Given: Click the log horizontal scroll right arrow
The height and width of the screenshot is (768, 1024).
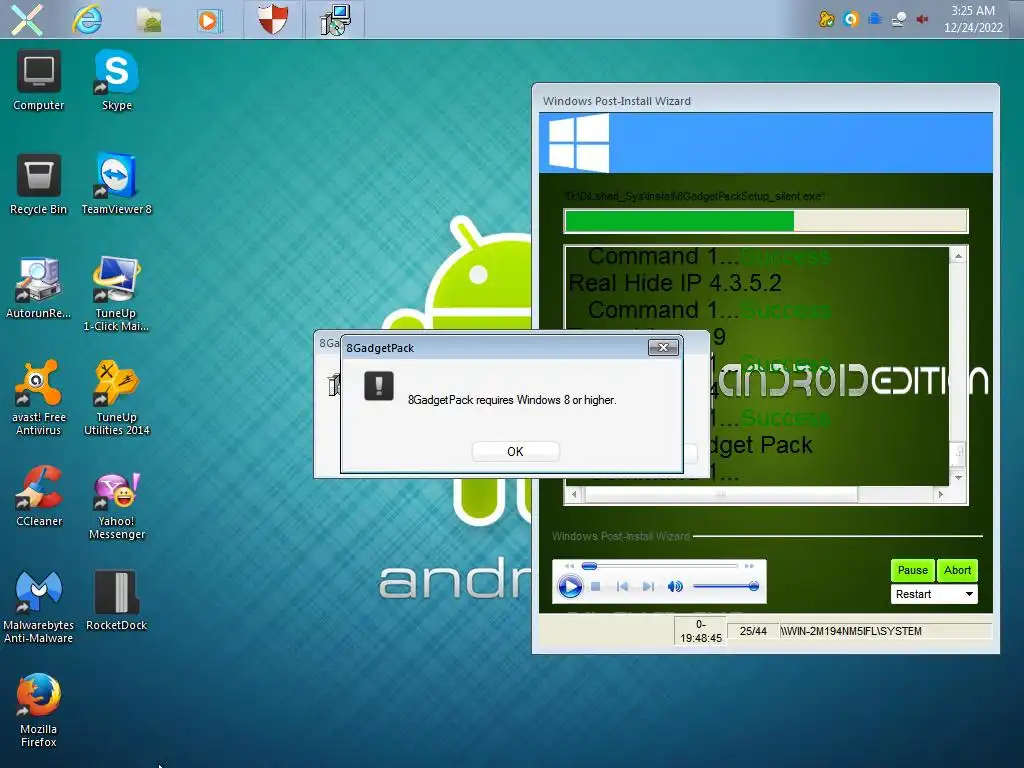Looking at the screenshot, I should [940, 494].
